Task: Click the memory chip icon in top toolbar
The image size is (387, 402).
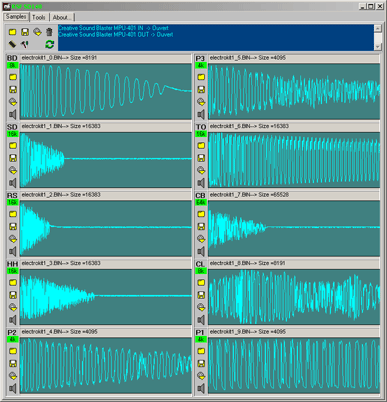Action: click(12, 44)
